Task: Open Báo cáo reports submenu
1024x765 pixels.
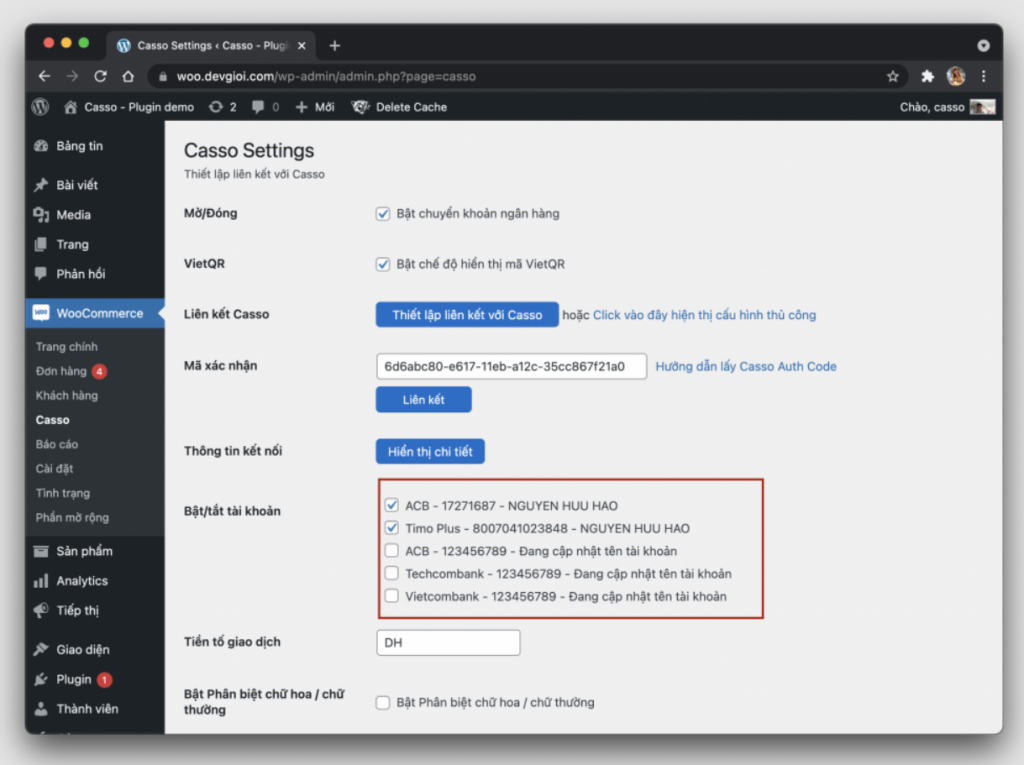Action: click(x=57, y=444)
